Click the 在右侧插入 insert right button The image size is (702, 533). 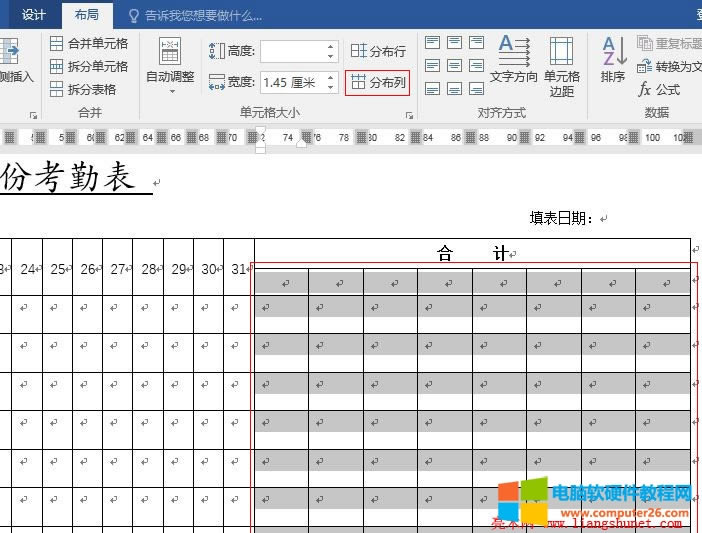[x=16, y=60]
